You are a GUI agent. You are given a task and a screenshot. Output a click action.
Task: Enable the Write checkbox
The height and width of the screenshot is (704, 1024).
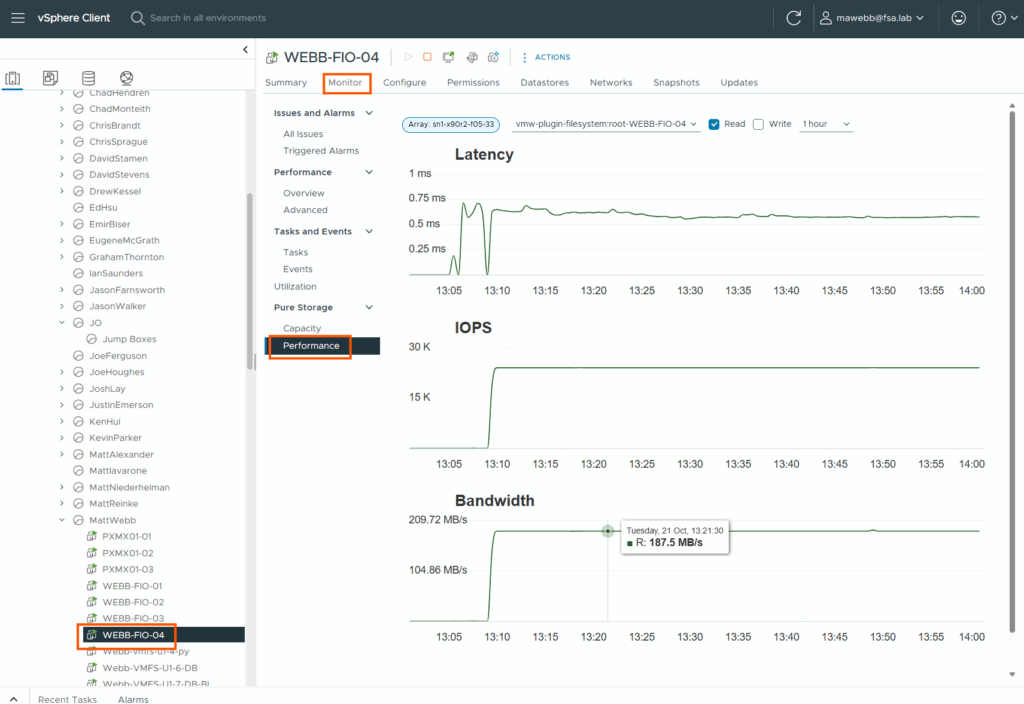pos(758,124)
